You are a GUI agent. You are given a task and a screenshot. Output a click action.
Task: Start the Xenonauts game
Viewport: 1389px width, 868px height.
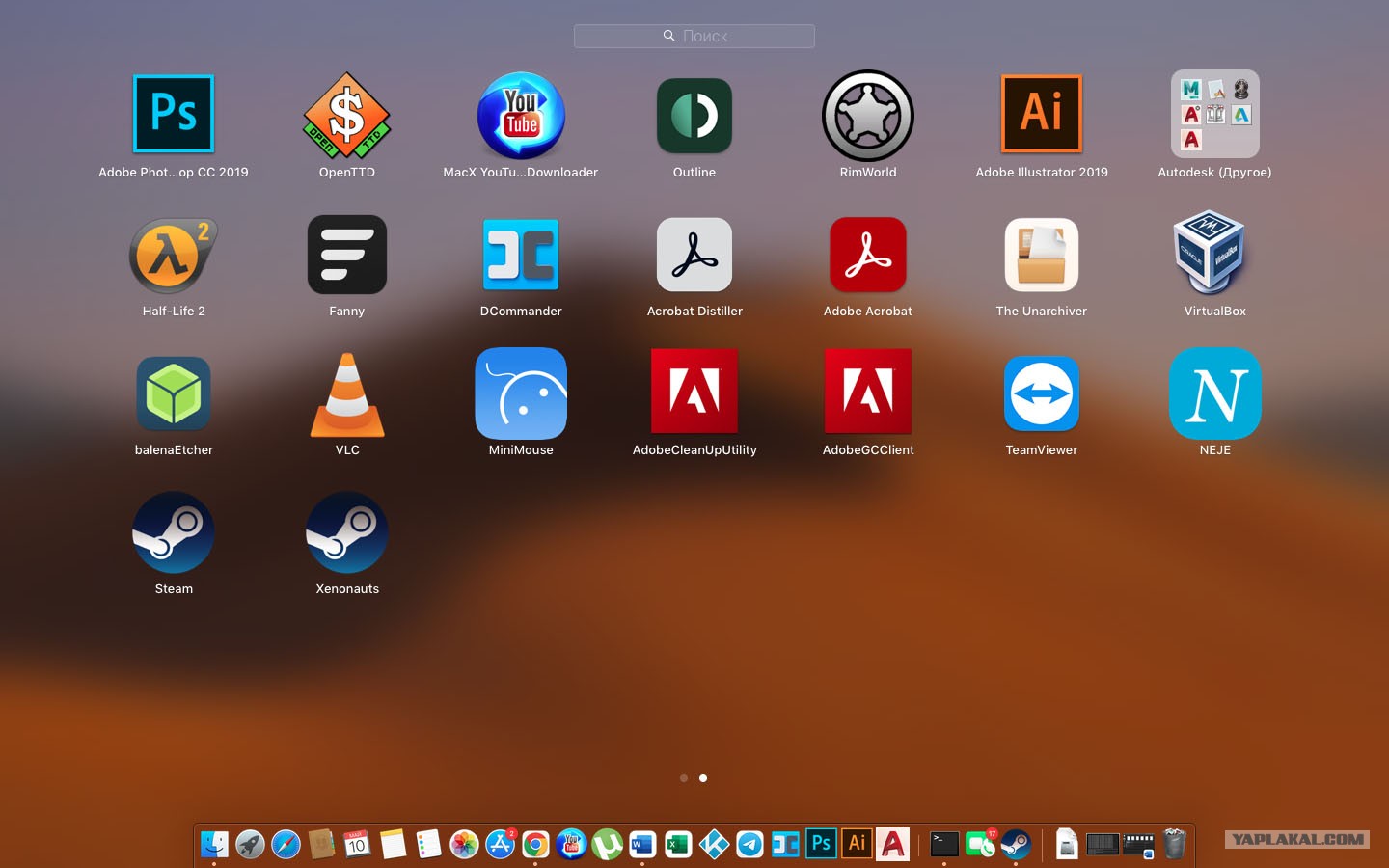click(x=347, y=532)
